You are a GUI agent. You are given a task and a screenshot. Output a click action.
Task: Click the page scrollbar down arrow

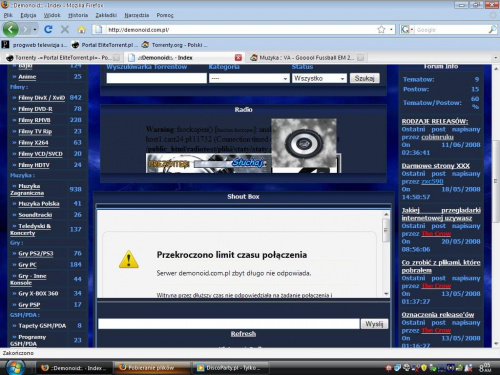[496, 343]
